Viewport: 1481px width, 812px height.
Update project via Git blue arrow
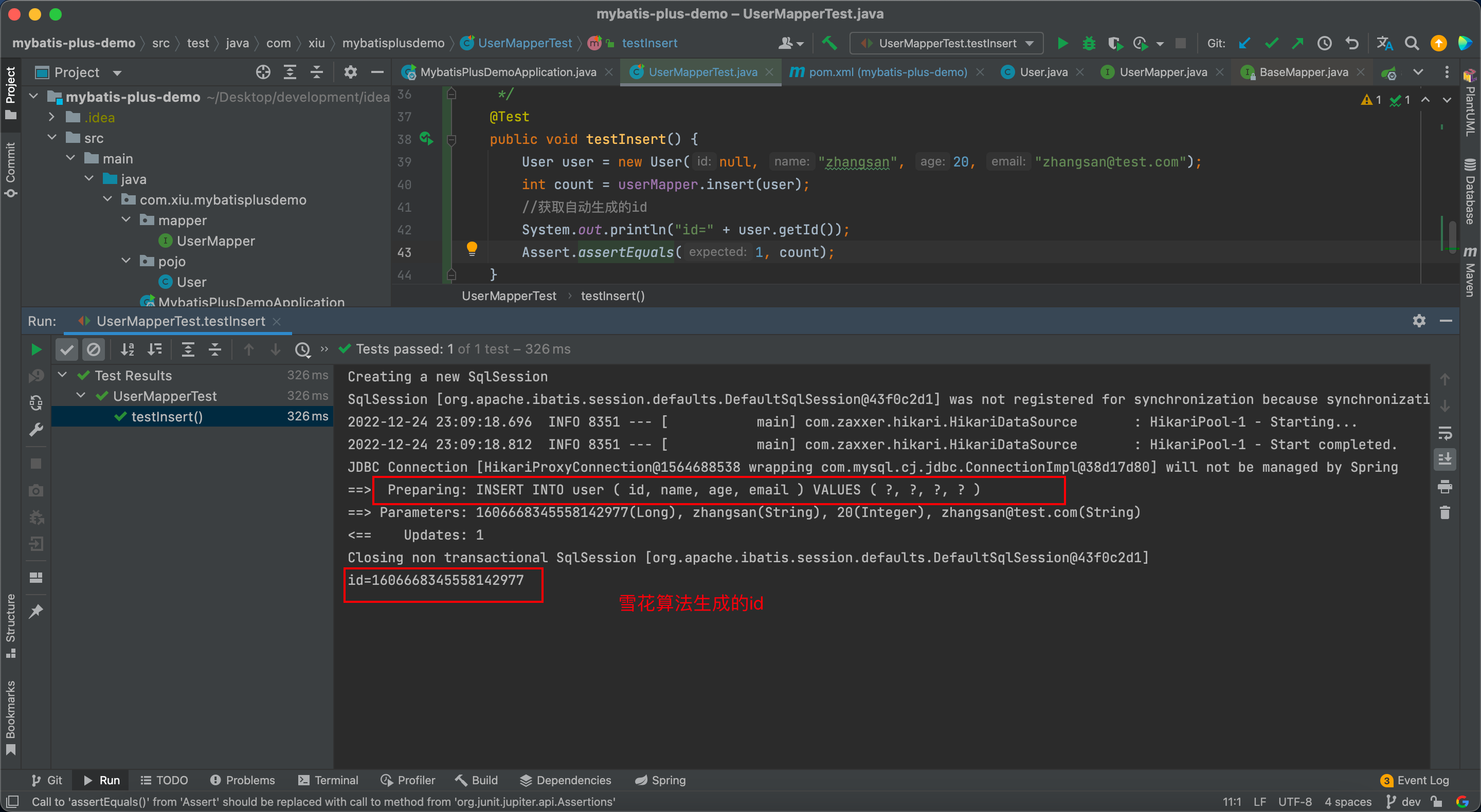click(x=1244, y=43)
